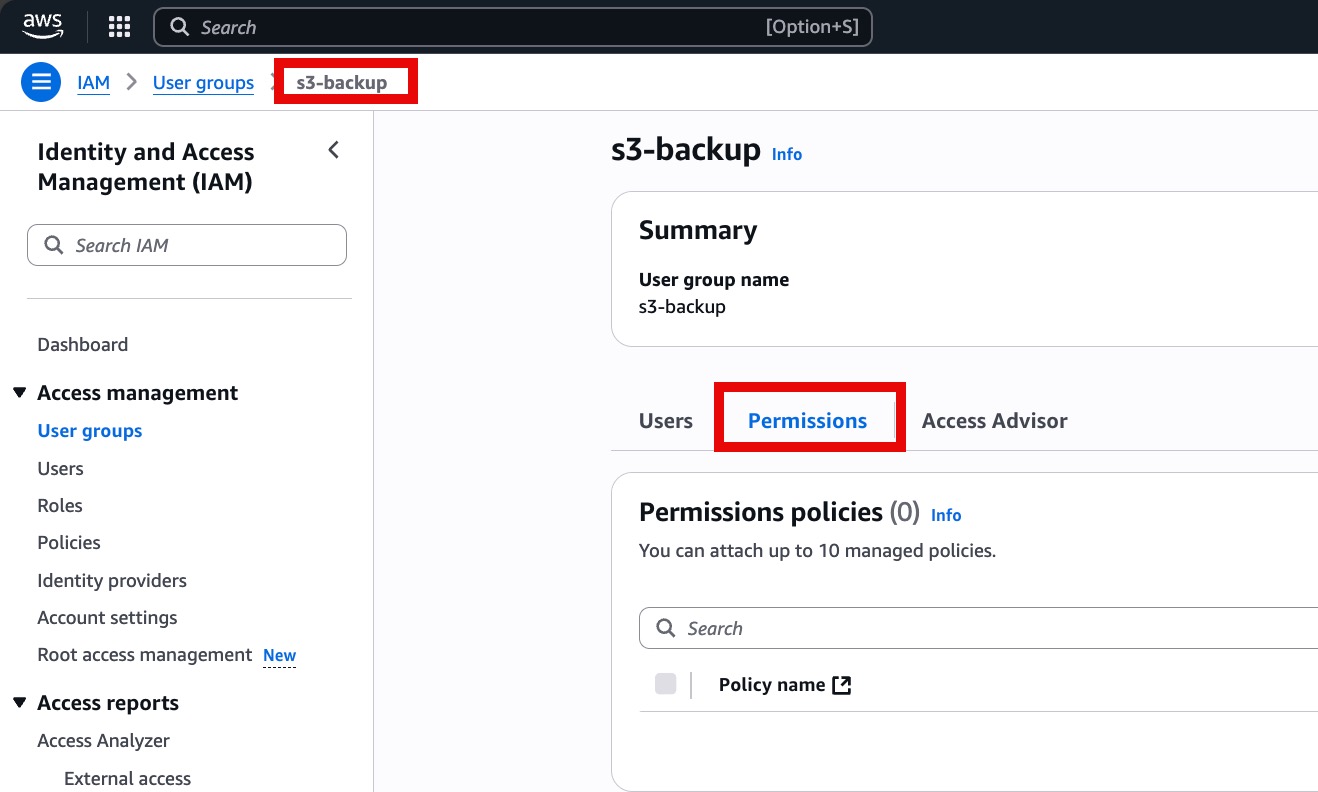Open Identity providers in the sidebar
The height and width of the screenshot is (792, 1318).
[112, 581]
